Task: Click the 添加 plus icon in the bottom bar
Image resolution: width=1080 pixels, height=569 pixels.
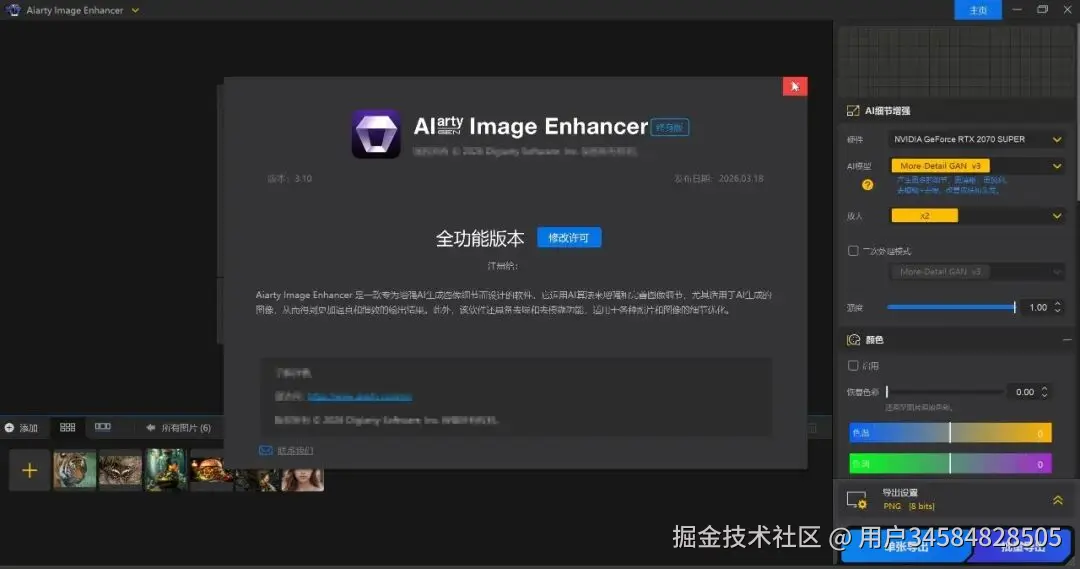Action: tap(10, 428)
